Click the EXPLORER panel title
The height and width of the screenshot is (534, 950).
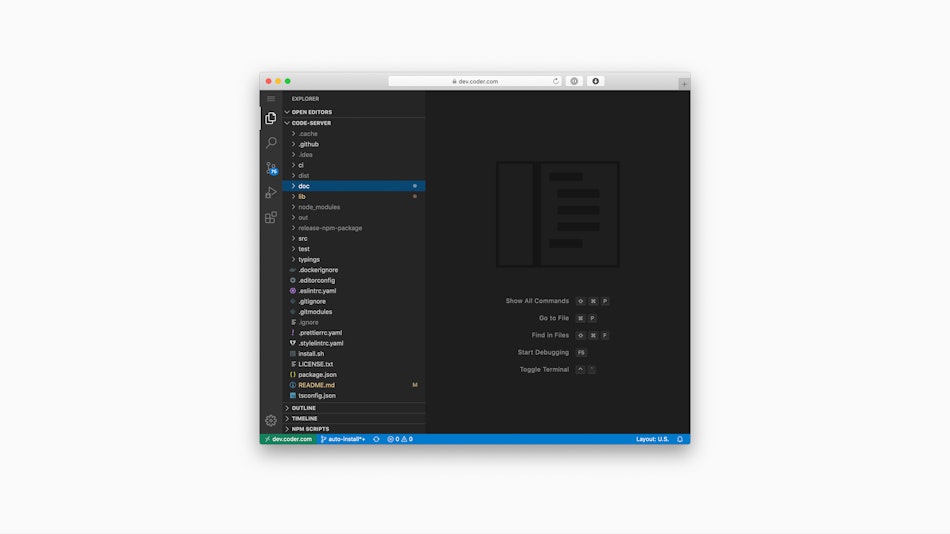pyautogui.click(x=305, y=99)
